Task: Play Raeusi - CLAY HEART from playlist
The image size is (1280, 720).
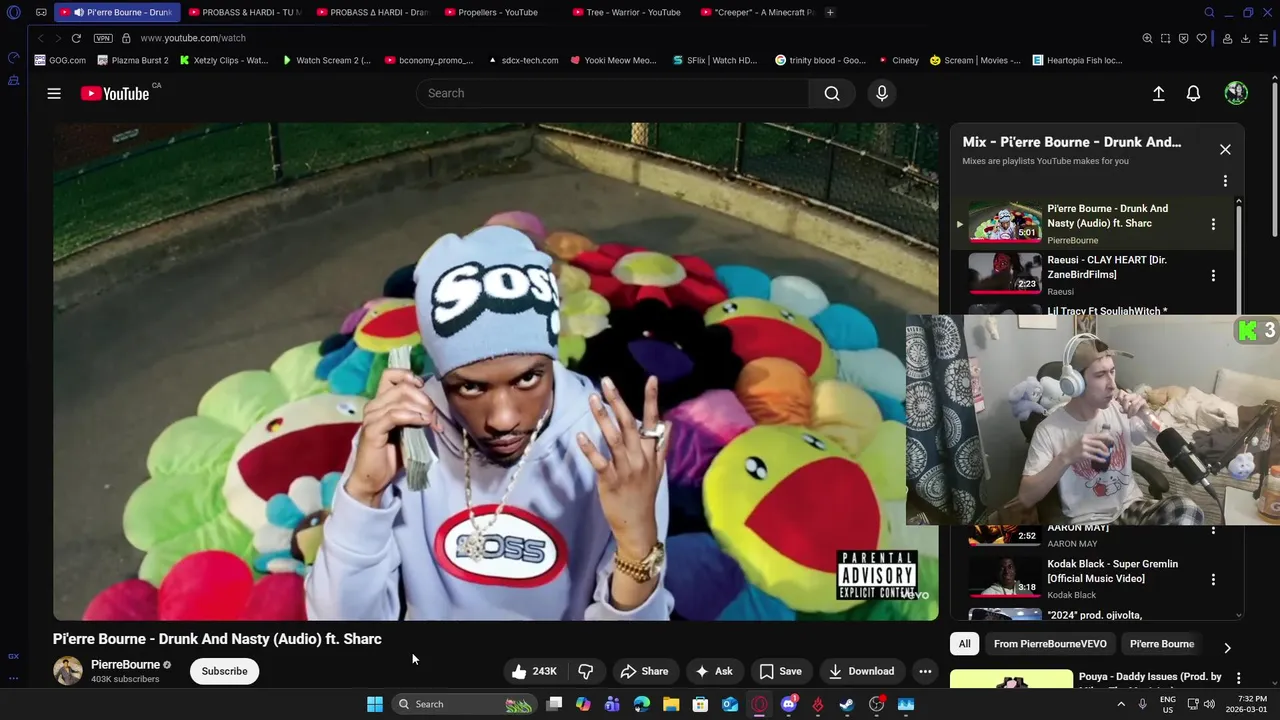Action: click(x=1092, y=275)
